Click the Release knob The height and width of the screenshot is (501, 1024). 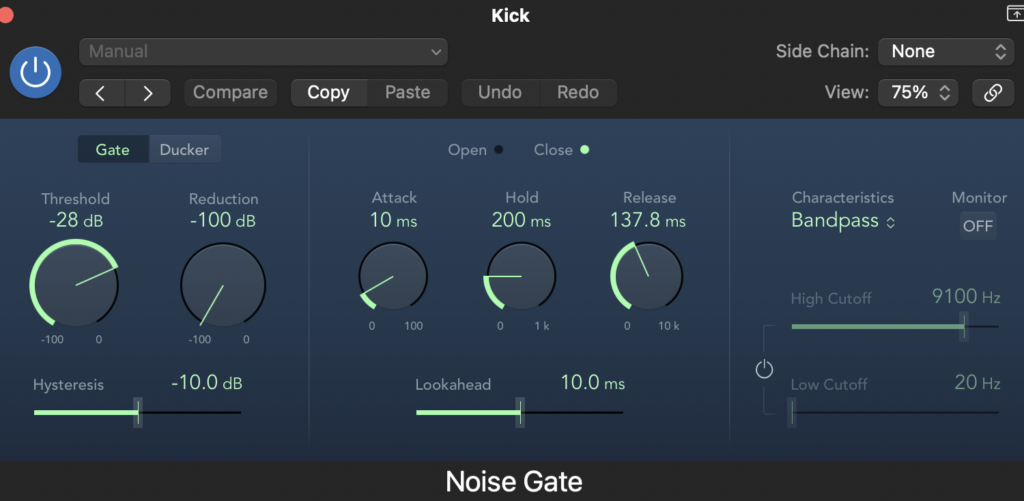pos(647,277)
